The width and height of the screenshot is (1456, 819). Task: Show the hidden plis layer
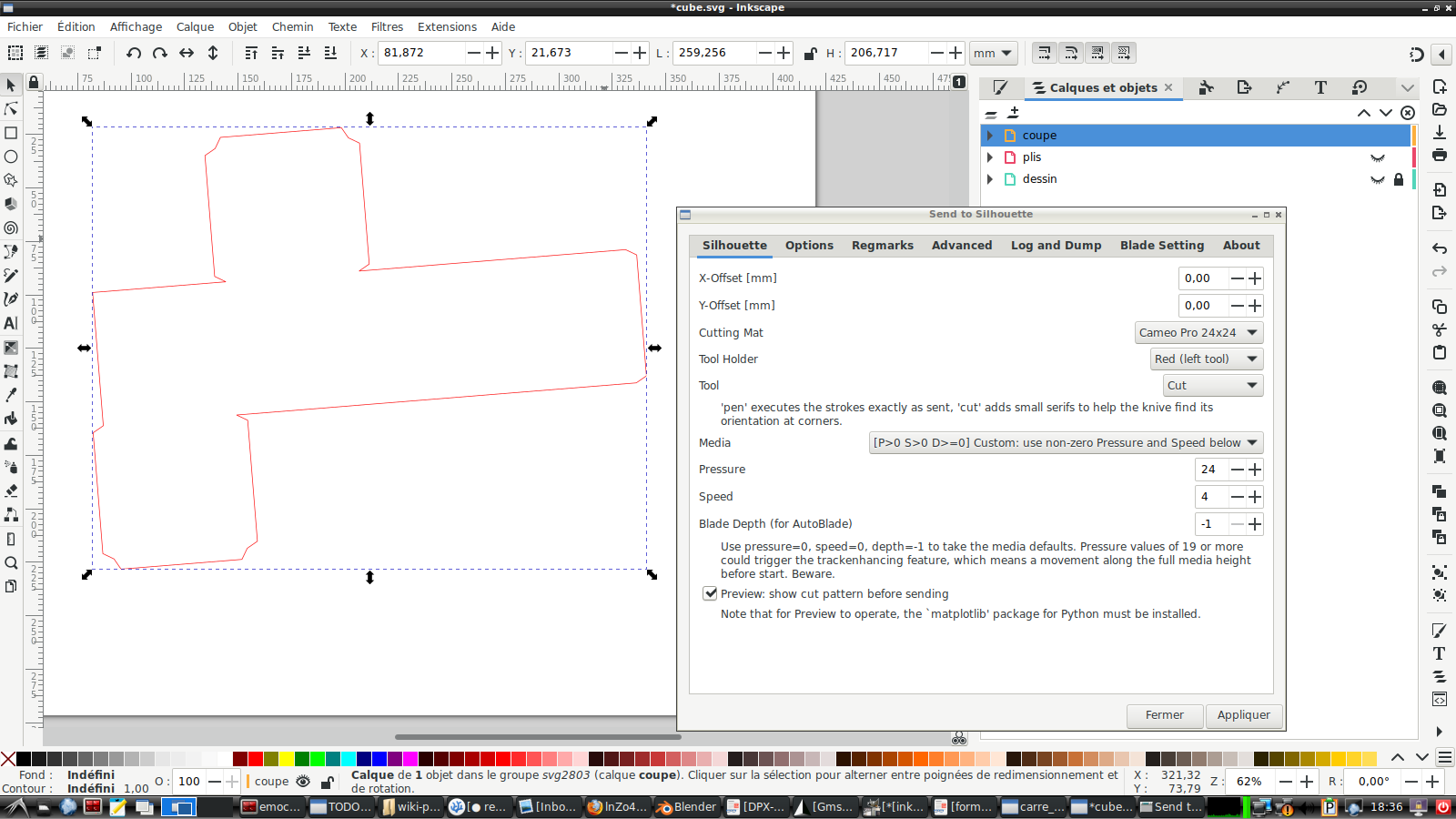point(1378,157)
